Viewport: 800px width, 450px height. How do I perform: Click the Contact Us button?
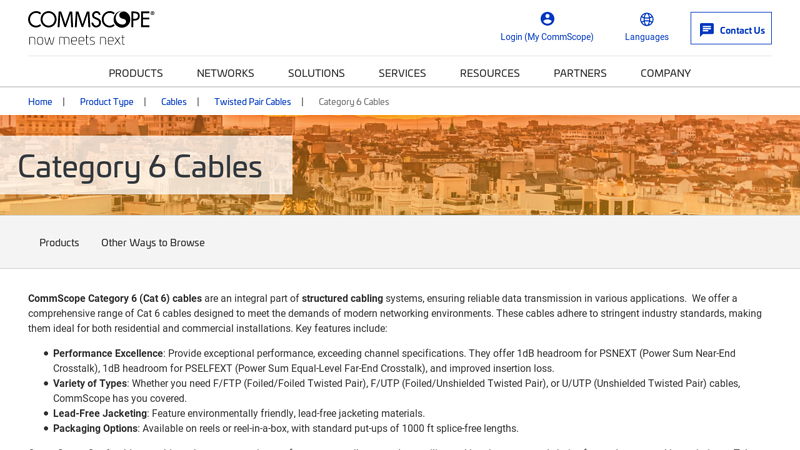coord(731,29)
